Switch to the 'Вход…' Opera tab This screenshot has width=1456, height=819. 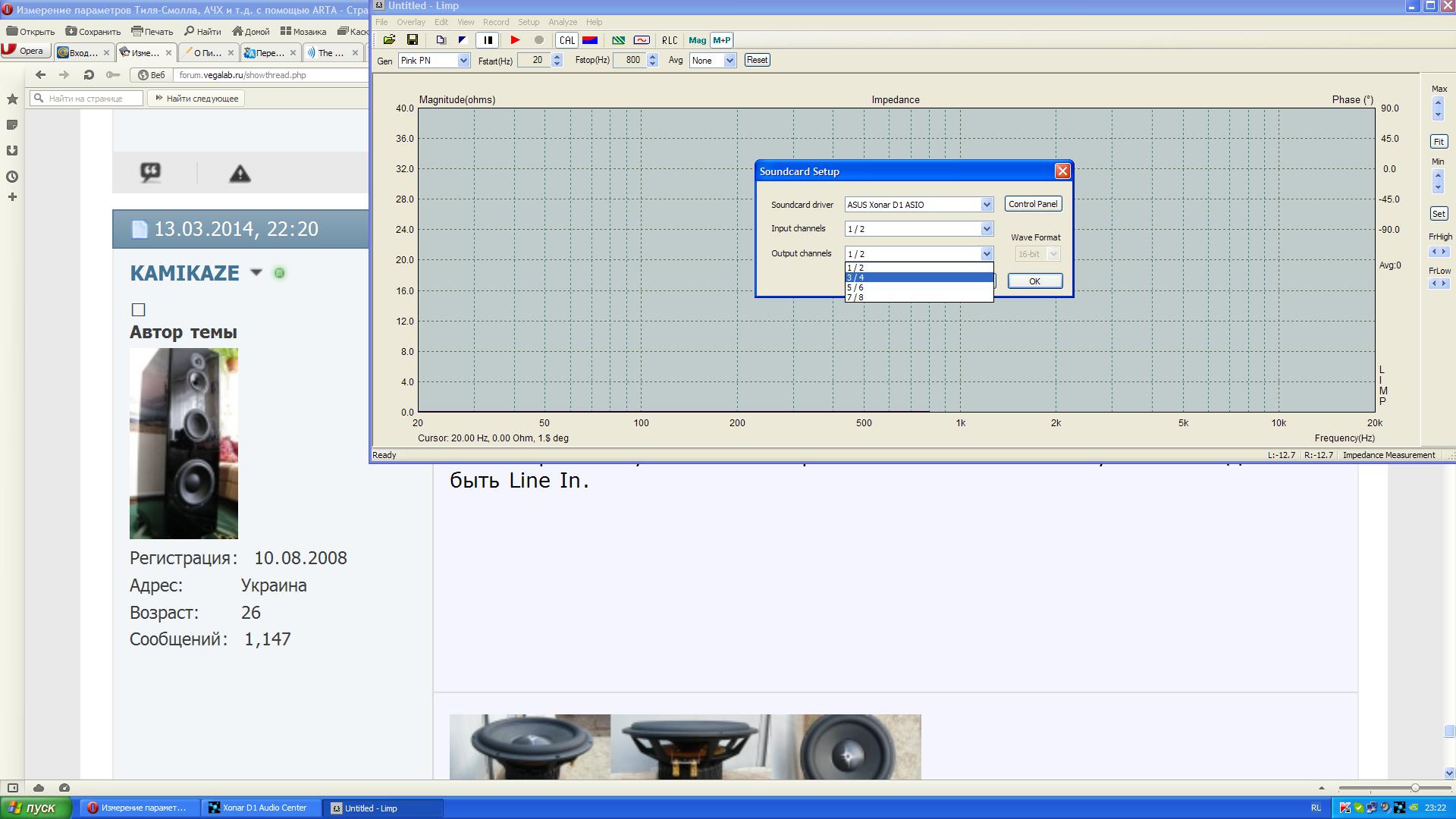(x=83, y=52)
